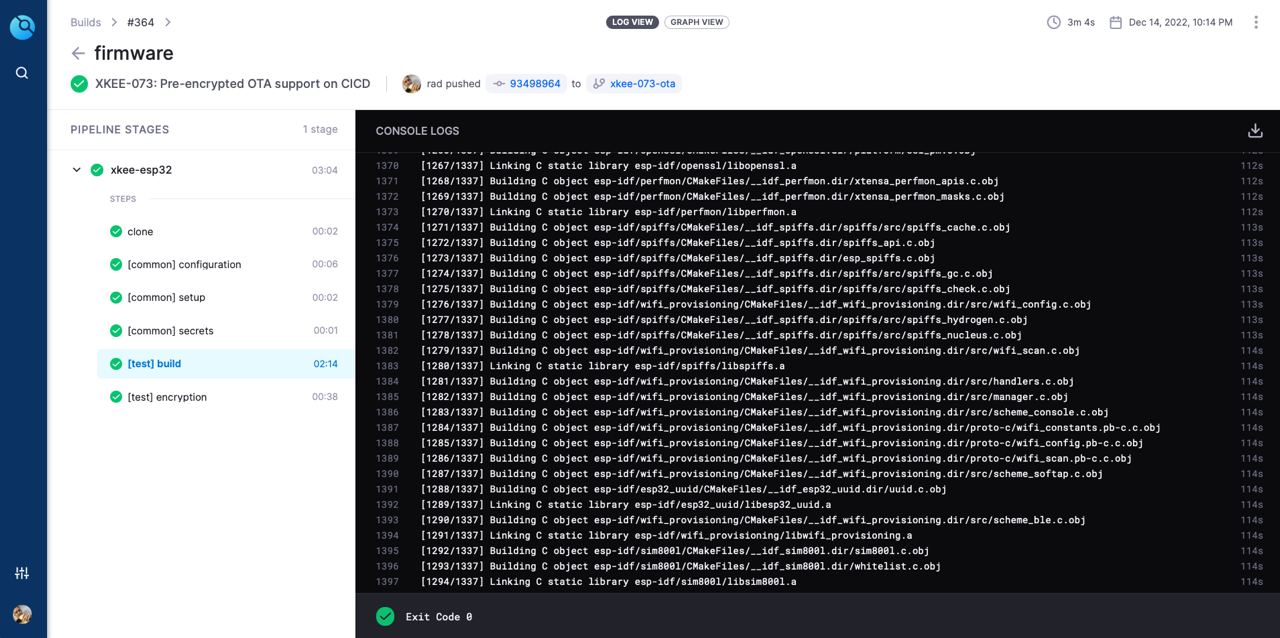1280x638 pixels.
Task: Open #364 breadcrumb link
Action: tap(141, 22)
